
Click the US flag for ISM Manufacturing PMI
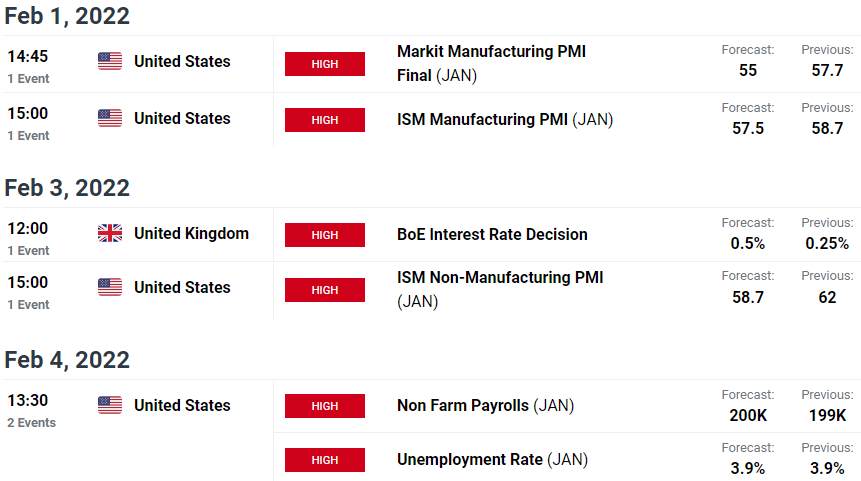(x=110, y=118)
